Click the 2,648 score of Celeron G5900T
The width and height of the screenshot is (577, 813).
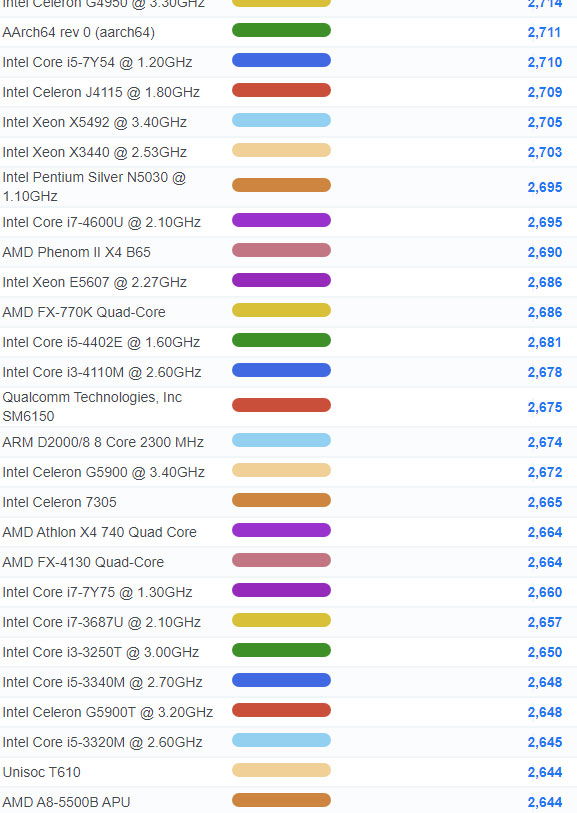point(545,713)
